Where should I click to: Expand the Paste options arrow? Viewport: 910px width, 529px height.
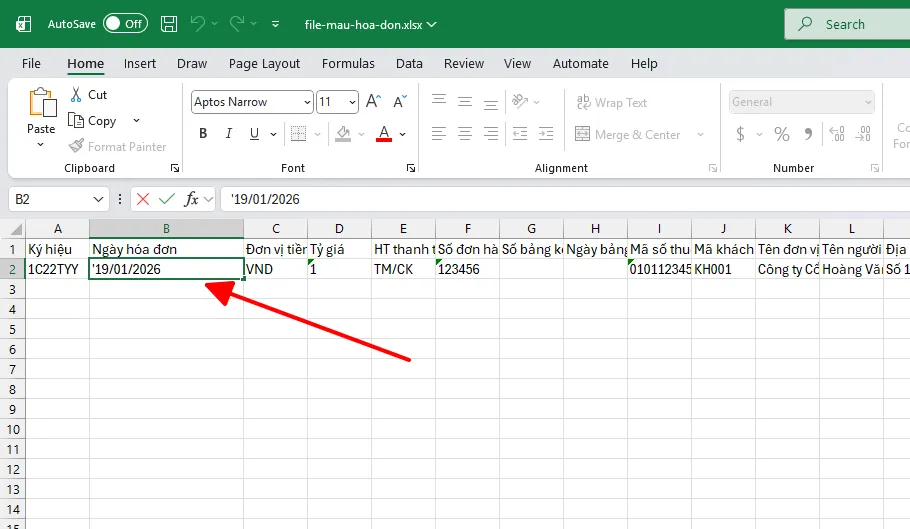point(41,144)
